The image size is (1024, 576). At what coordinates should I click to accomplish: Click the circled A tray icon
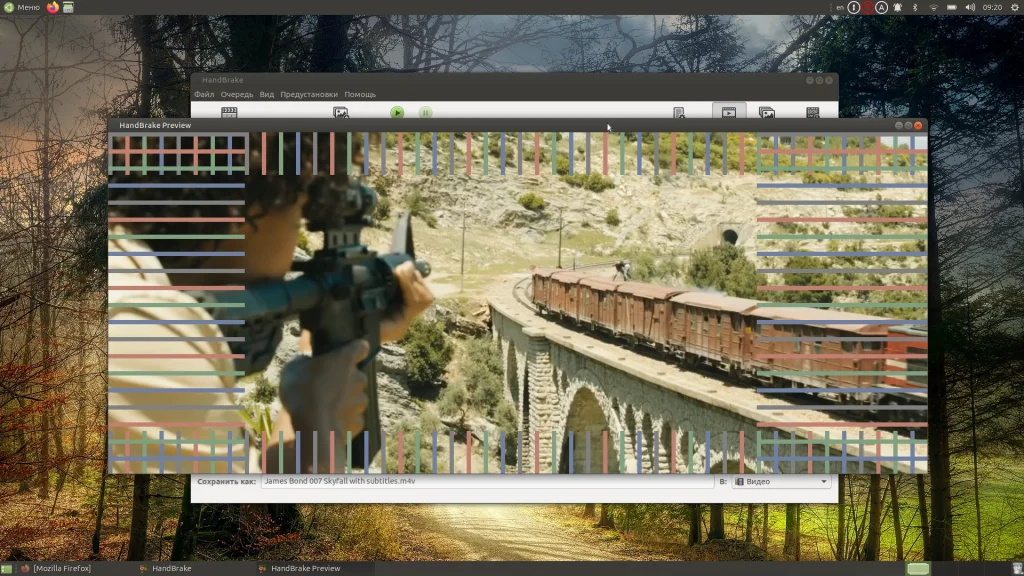(x=882, y=7)
